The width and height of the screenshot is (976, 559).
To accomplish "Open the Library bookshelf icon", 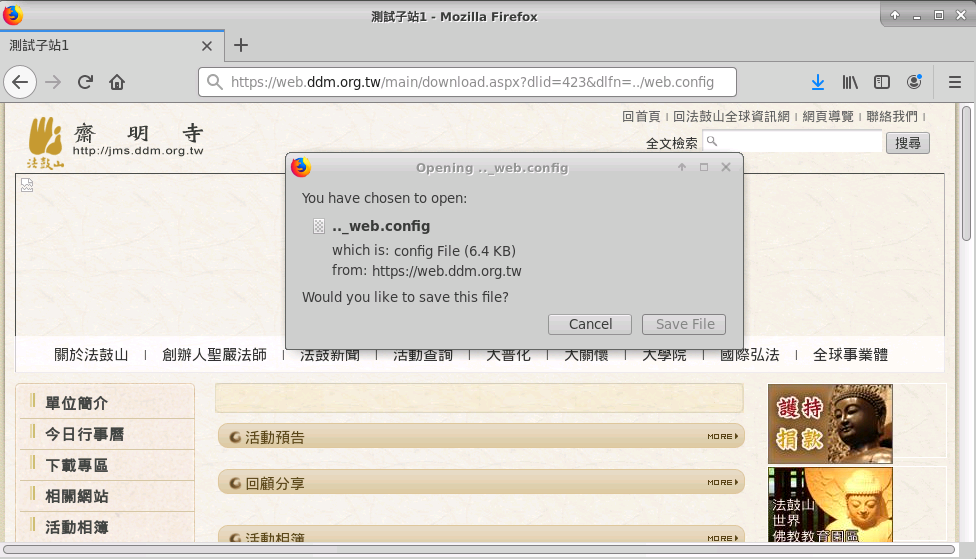I will 850,82.
